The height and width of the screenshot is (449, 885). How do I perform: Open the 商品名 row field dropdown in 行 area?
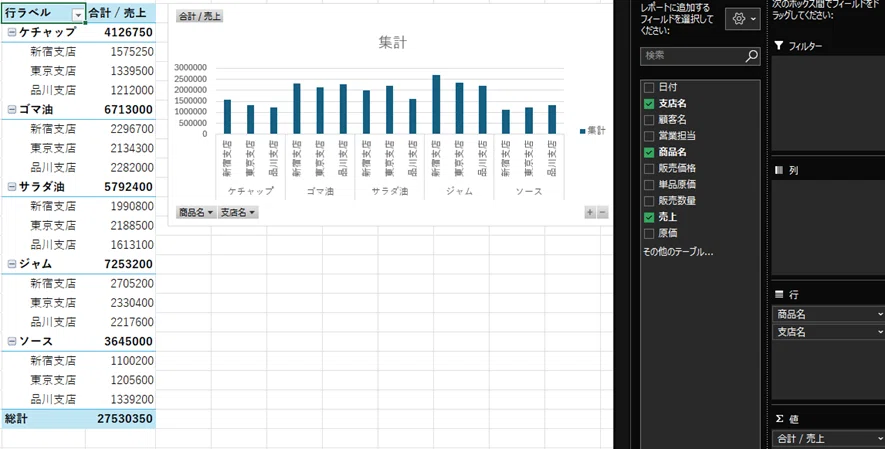(x=880, y=314)
